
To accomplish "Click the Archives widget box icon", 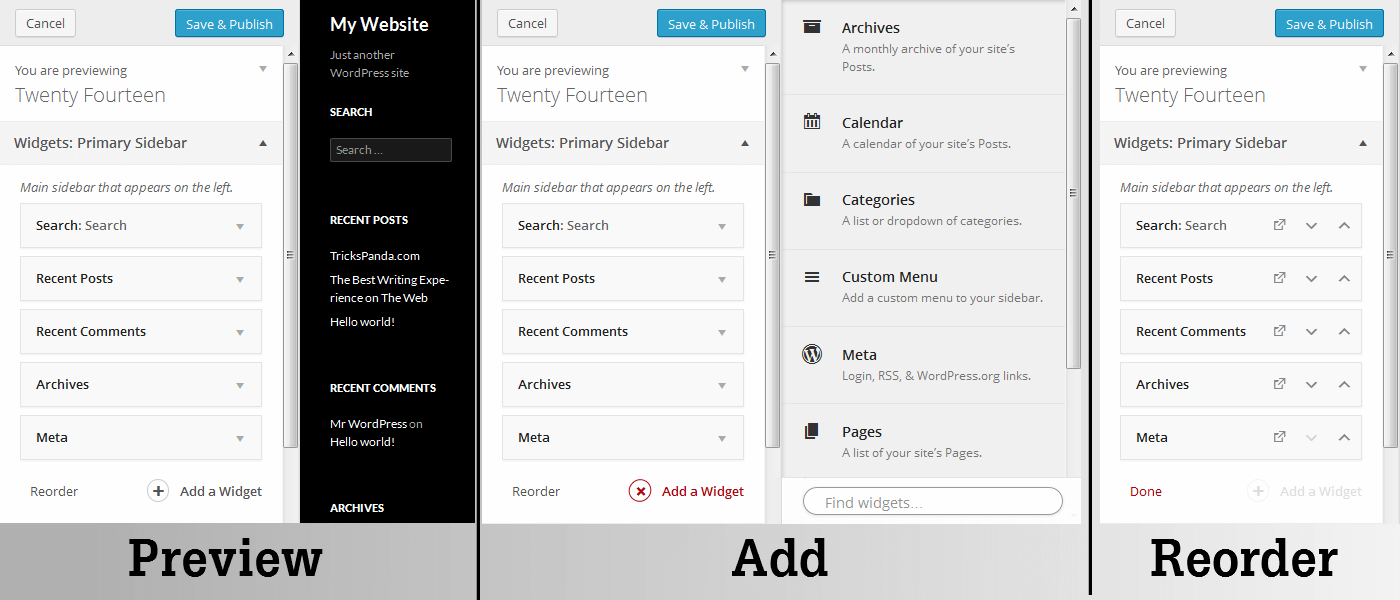I will point(812,27).
